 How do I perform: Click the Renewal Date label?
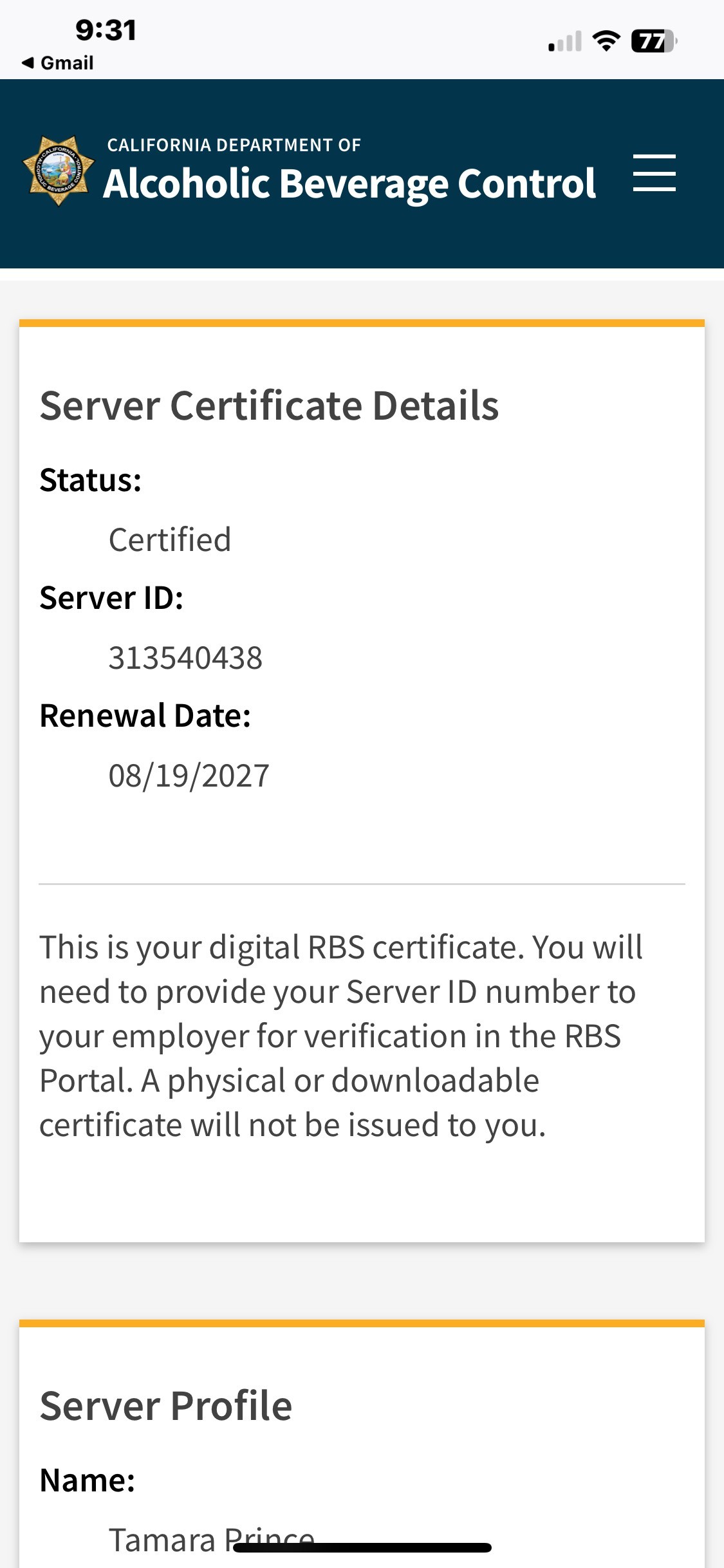click(145, 716)
